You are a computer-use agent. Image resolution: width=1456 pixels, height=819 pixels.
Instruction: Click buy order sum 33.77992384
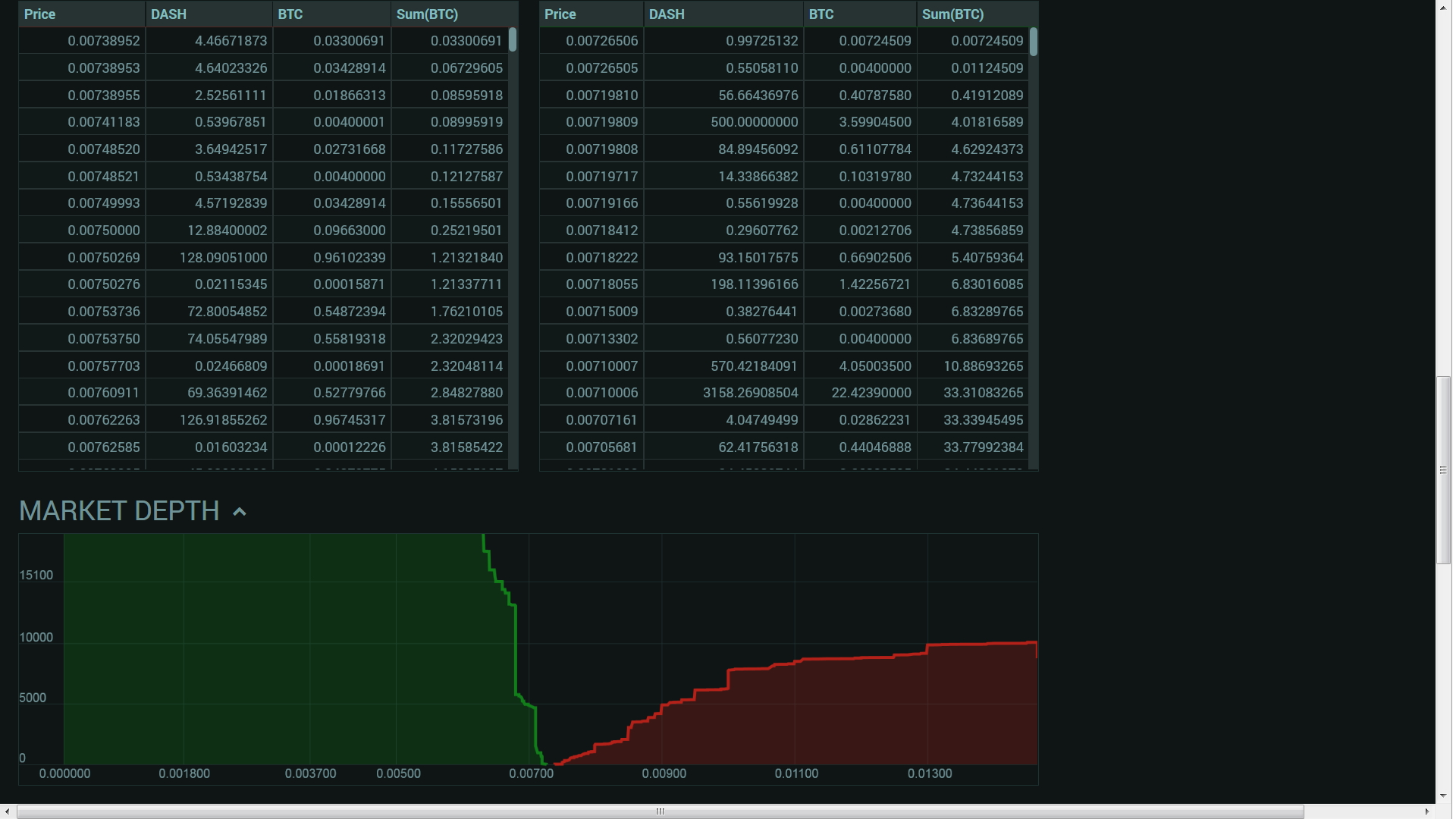[x=984, y=447]
